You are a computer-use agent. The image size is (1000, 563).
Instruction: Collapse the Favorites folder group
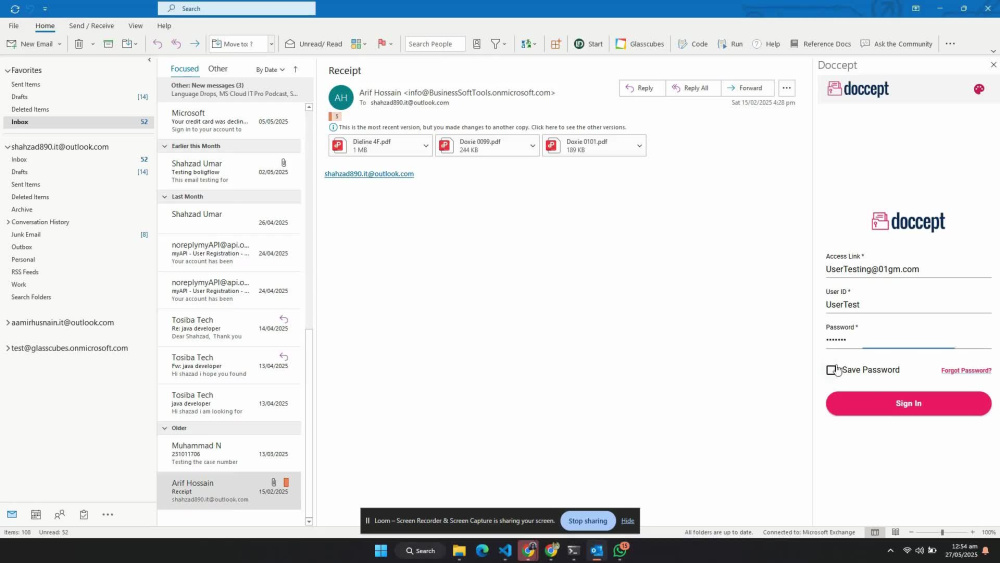(x=8, y=71)
